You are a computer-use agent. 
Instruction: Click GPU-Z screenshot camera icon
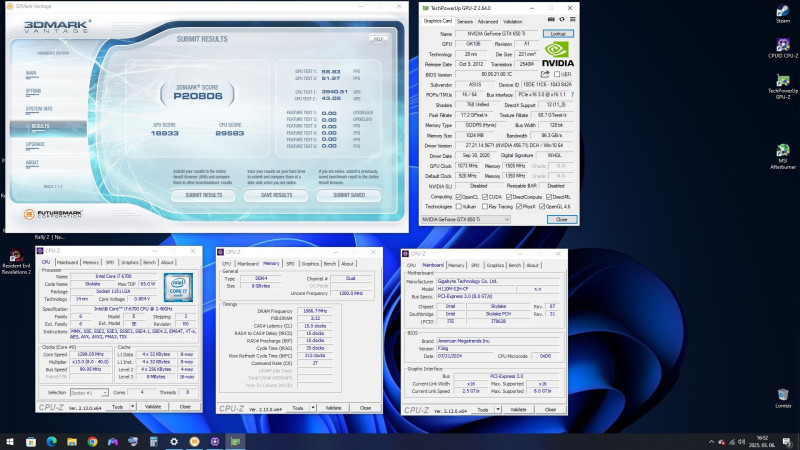[551, 19]
